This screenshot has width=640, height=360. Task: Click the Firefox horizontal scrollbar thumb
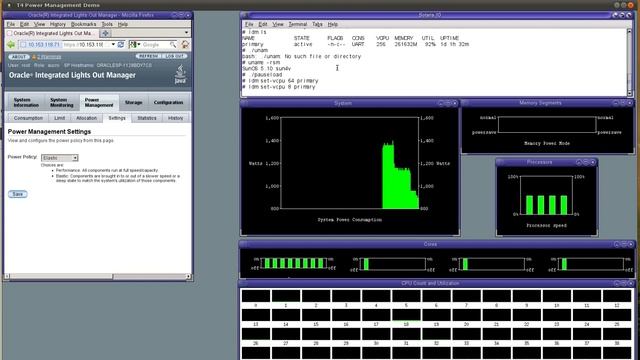coord(61,277)
